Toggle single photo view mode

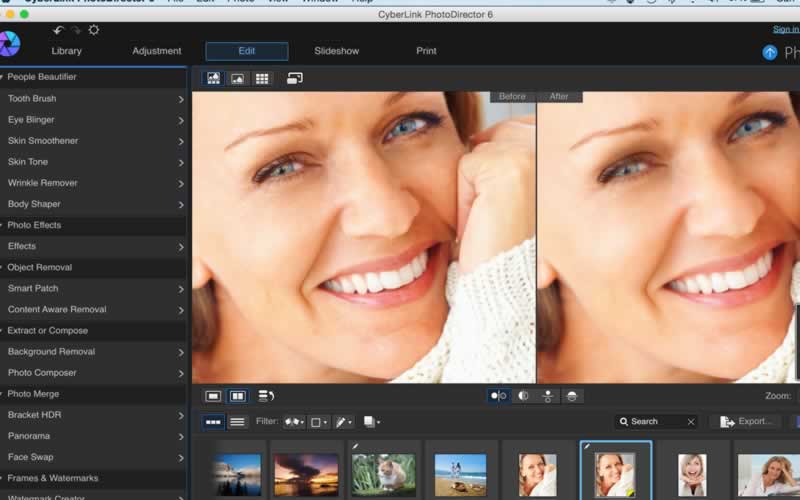[213, 396]
